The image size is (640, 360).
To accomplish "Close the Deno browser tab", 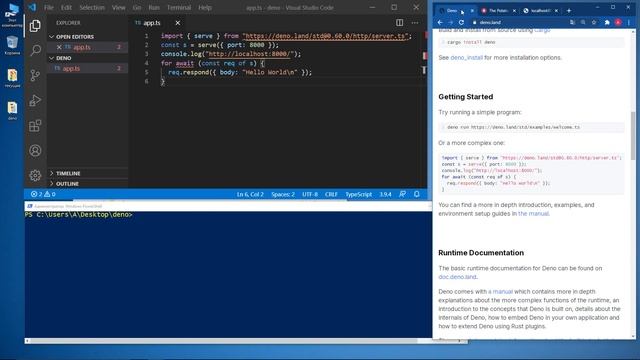I will pyautogui.click(x=472, y=11).
